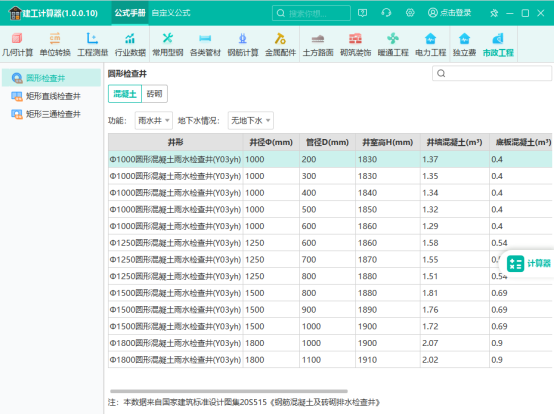The height and width of the screenshot is (414, 554).
Task: Open the floating 计算器 calculator widget
Action: pyautogui.click(x=528, y=264)
